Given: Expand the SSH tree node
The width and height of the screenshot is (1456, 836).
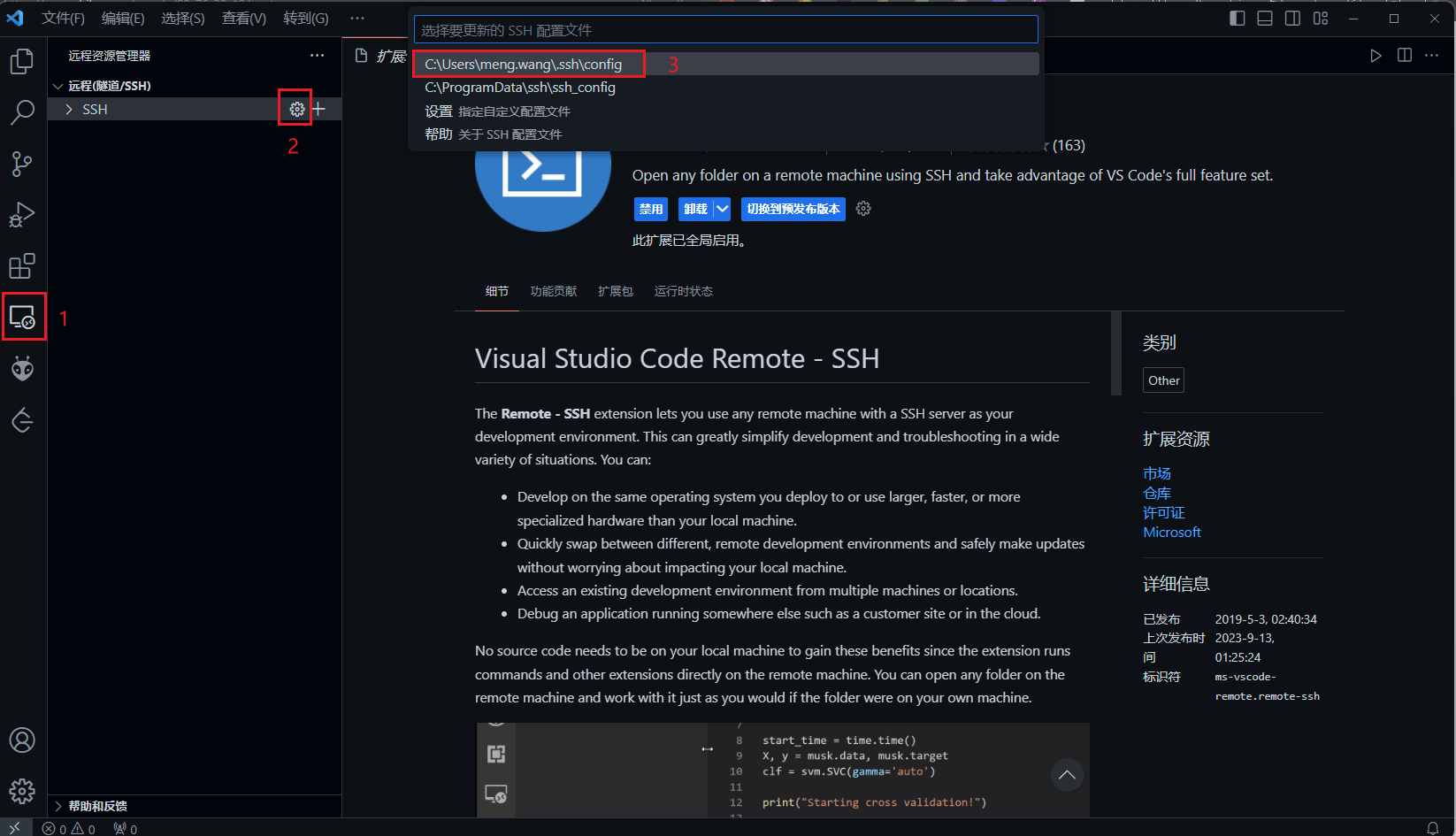Looking at the screenshot, I should coord(69,109).
